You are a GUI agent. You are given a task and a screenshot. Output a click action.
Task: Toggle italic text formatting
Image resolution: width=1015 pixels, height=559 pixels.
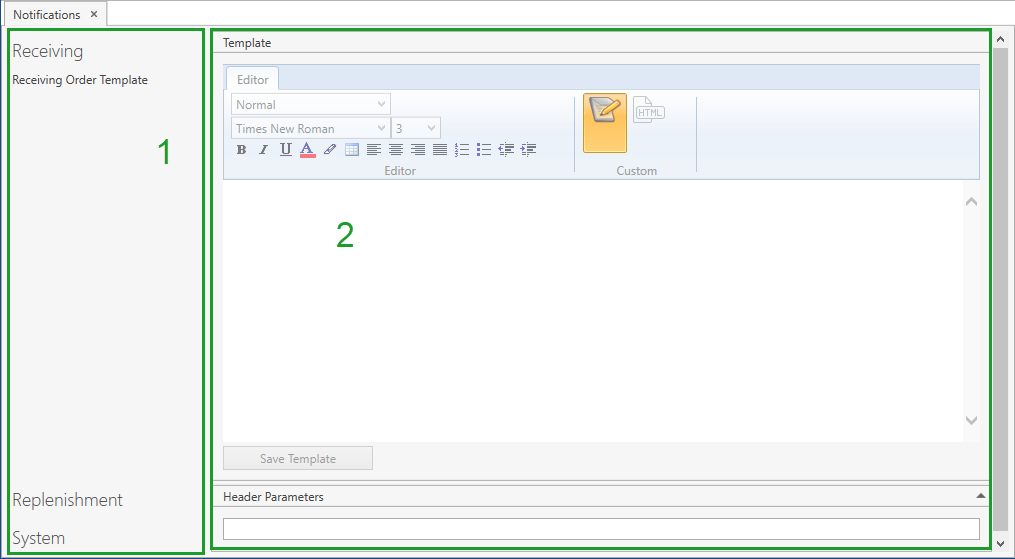263,150
